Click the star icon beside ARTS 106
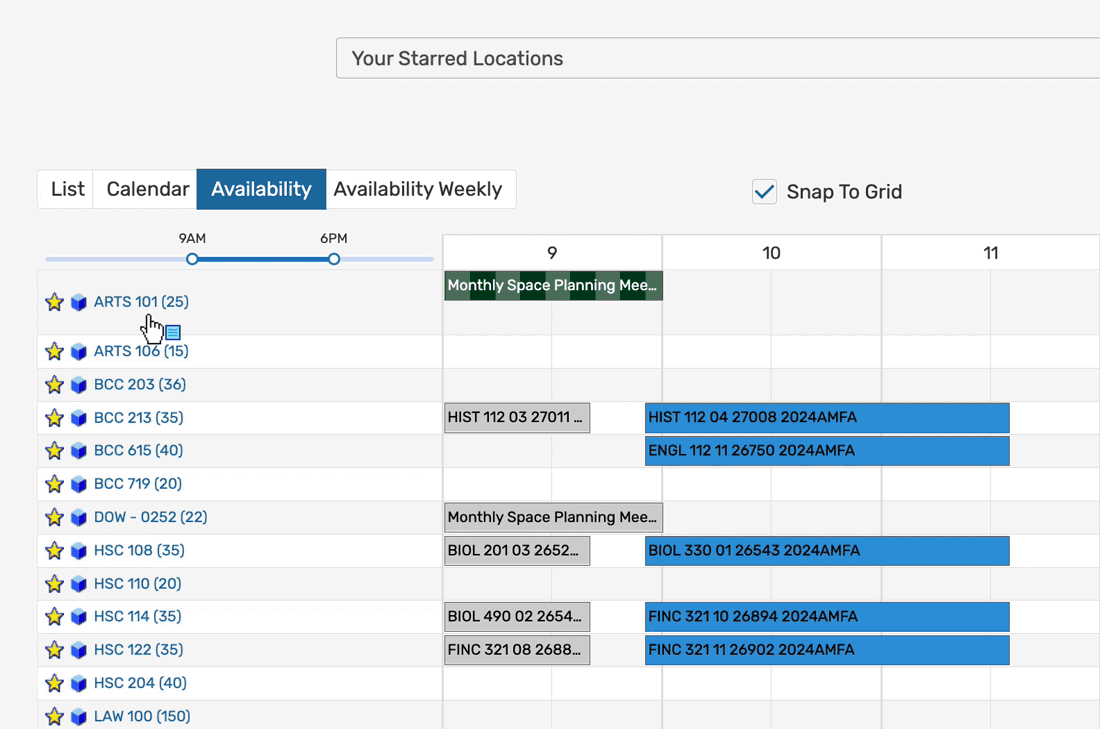This screenshot has height=729, width=1100. coord(54,352)
